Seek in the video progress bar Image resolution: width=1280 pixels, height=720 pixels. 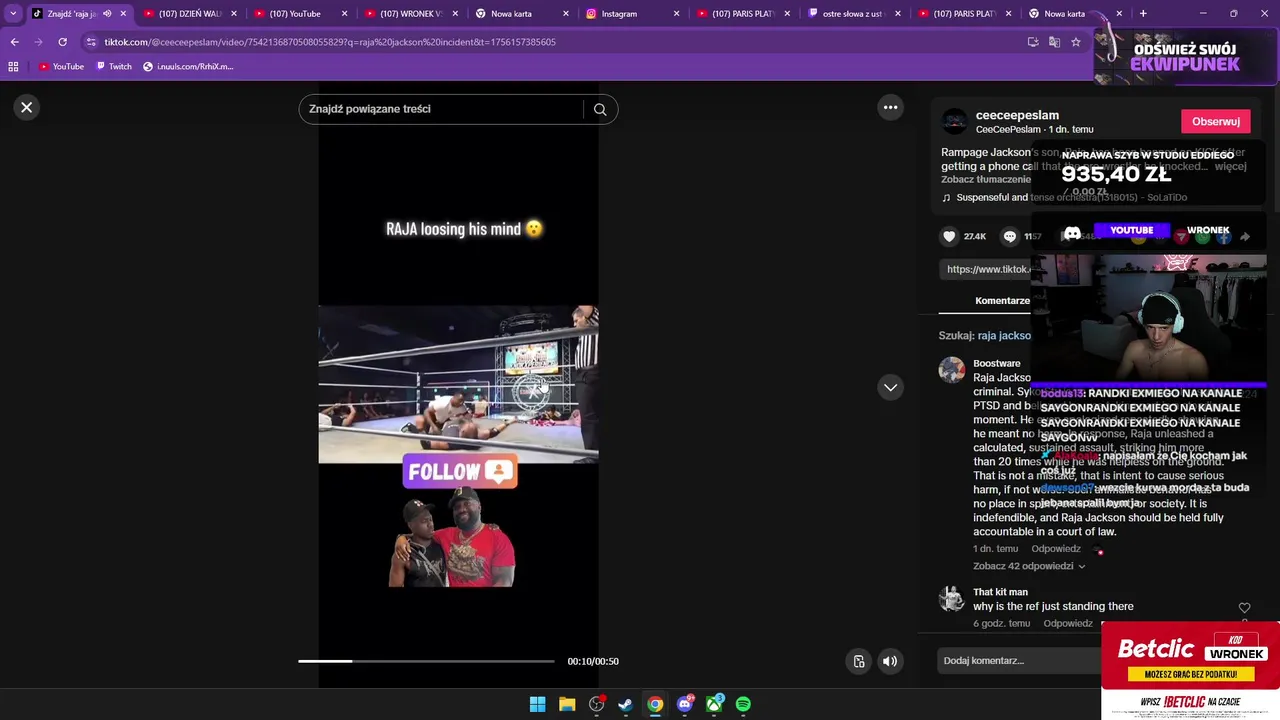click(426, 661)
